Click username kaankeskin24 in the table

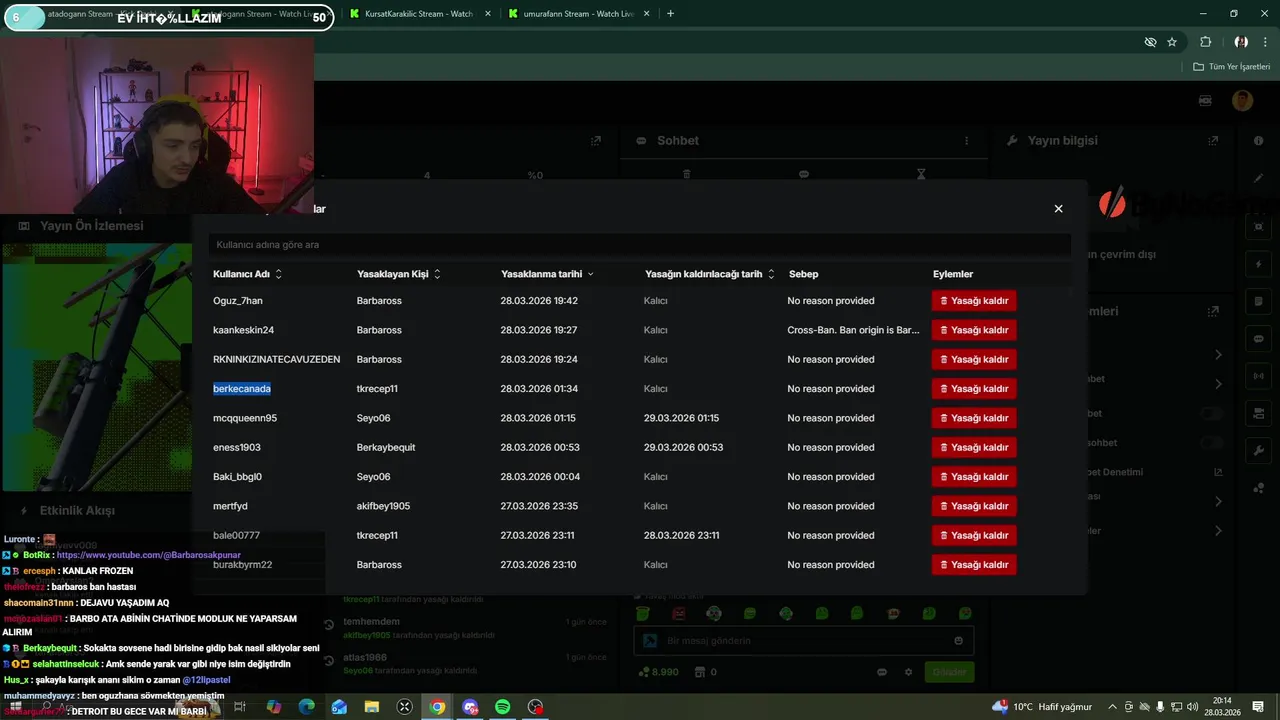point(243,330)
